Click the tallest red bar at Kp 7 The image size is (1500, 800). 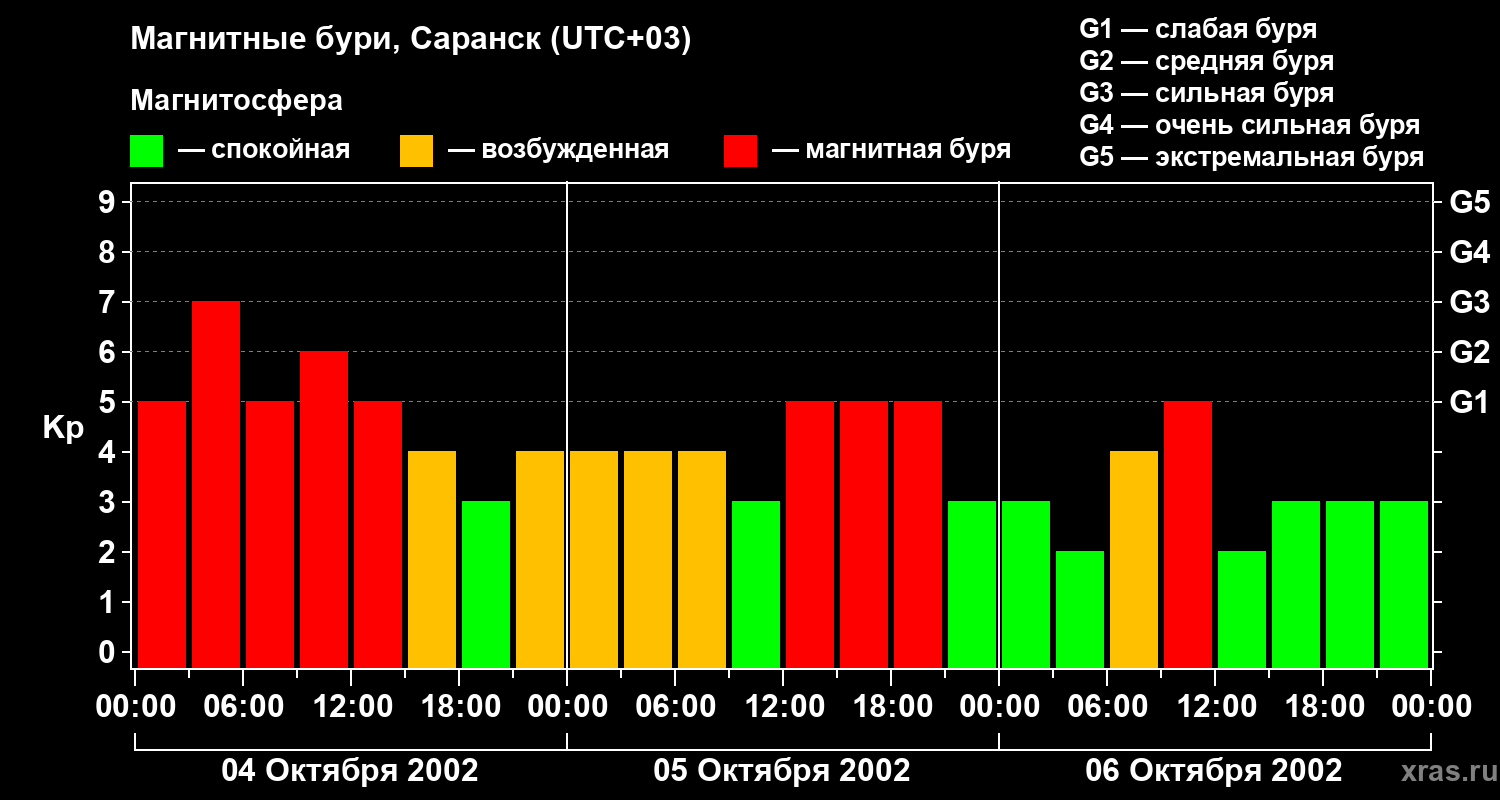point(216,484)
